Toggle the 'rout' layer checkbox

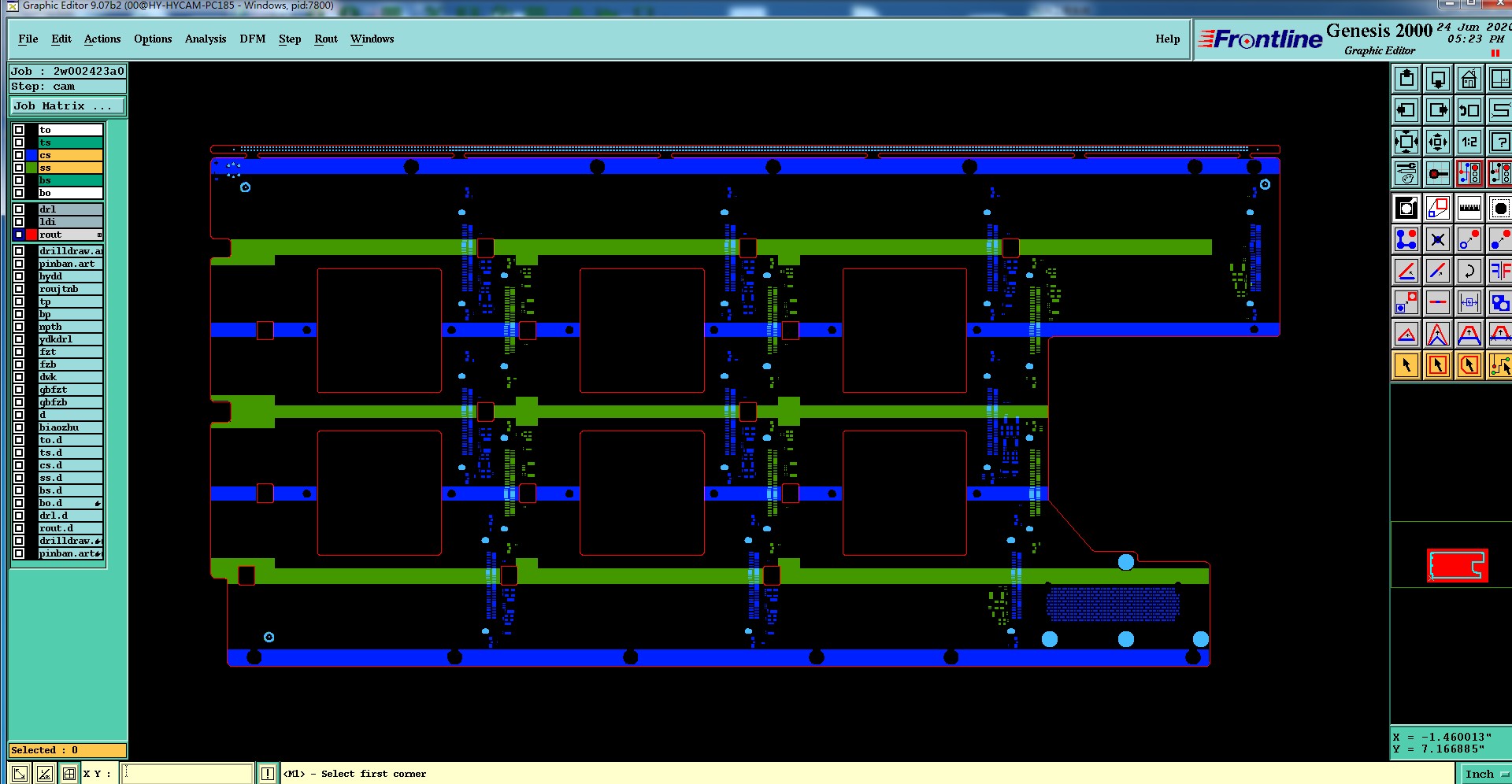click(19, 235)
